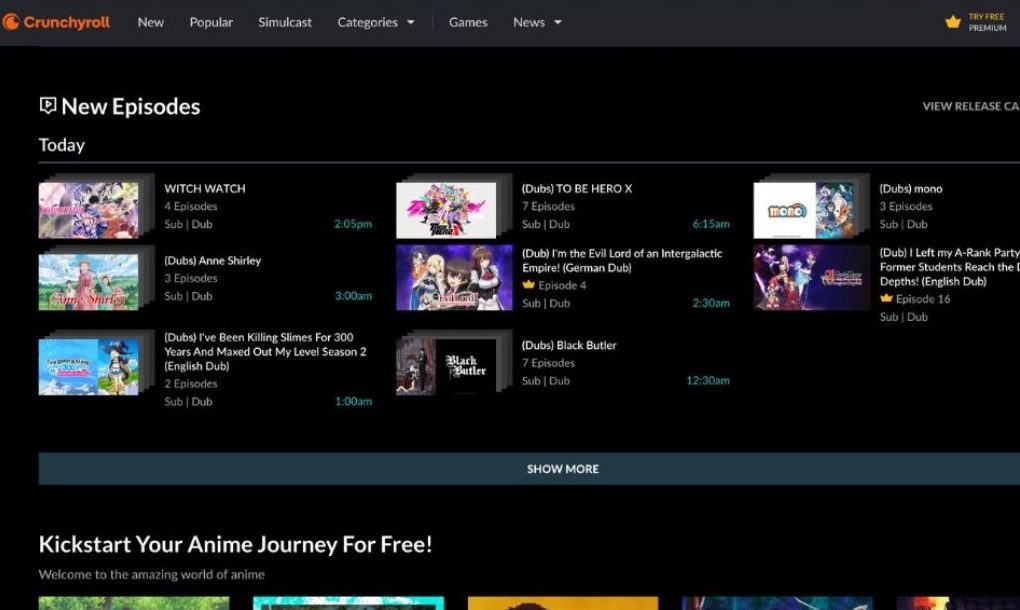Open the View Release Calendar link
The height and width of the screenshot is (610, 1020).
point(971,106)
